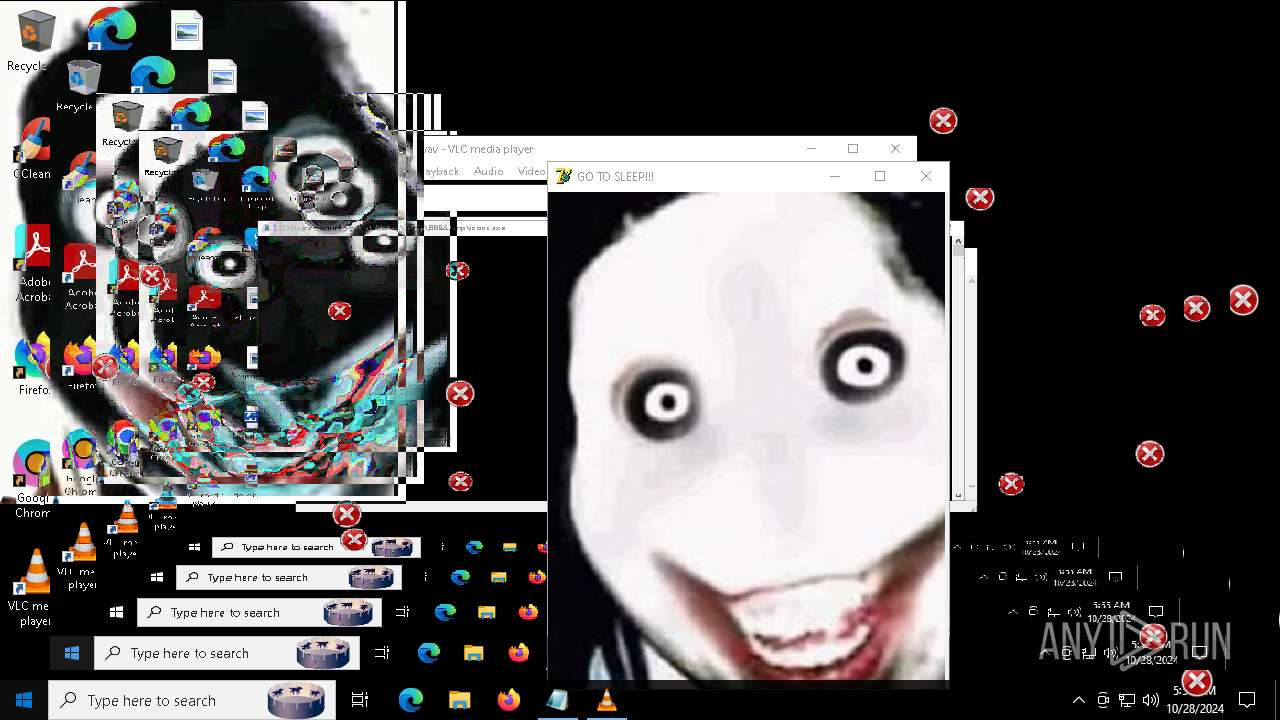Screen dimensions: 1280x720
Task: Launch Microsoft Edge from the main taskbar
Action: 411,700
